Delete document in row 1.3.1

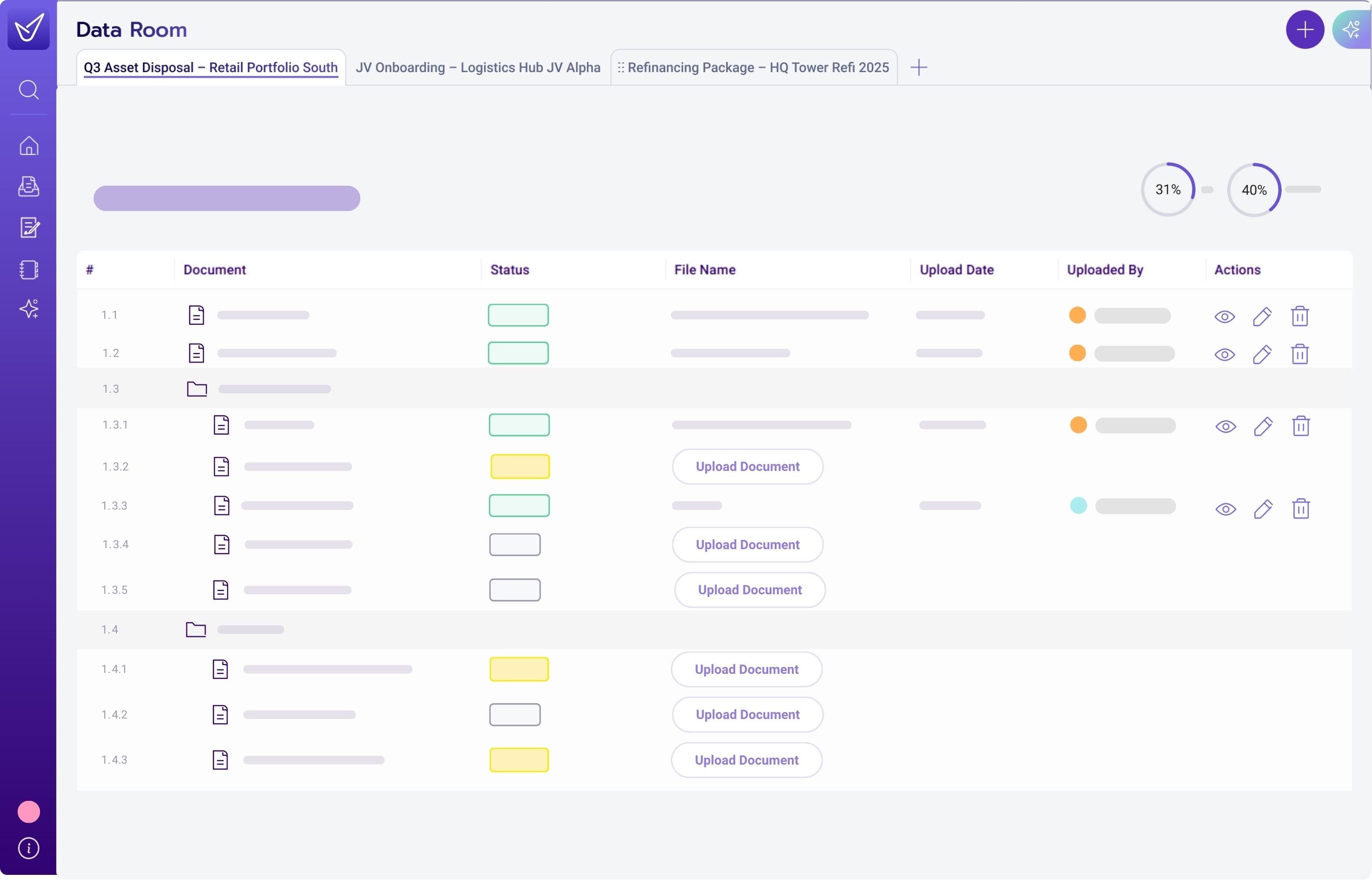point(1301,426)
